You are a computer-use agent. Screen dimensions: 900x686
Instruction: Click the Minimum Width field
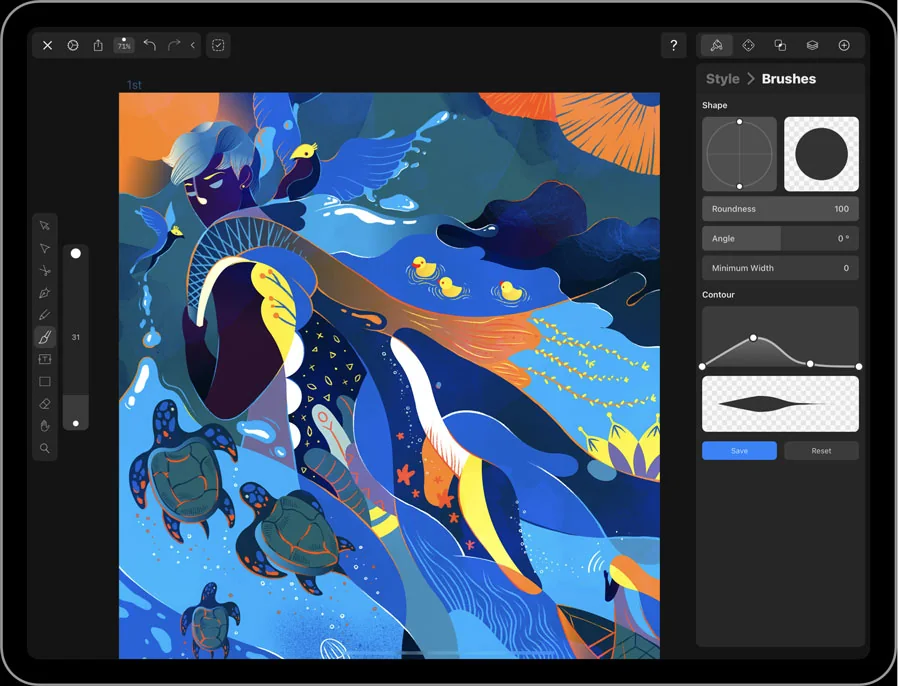(x=780, y=268)
